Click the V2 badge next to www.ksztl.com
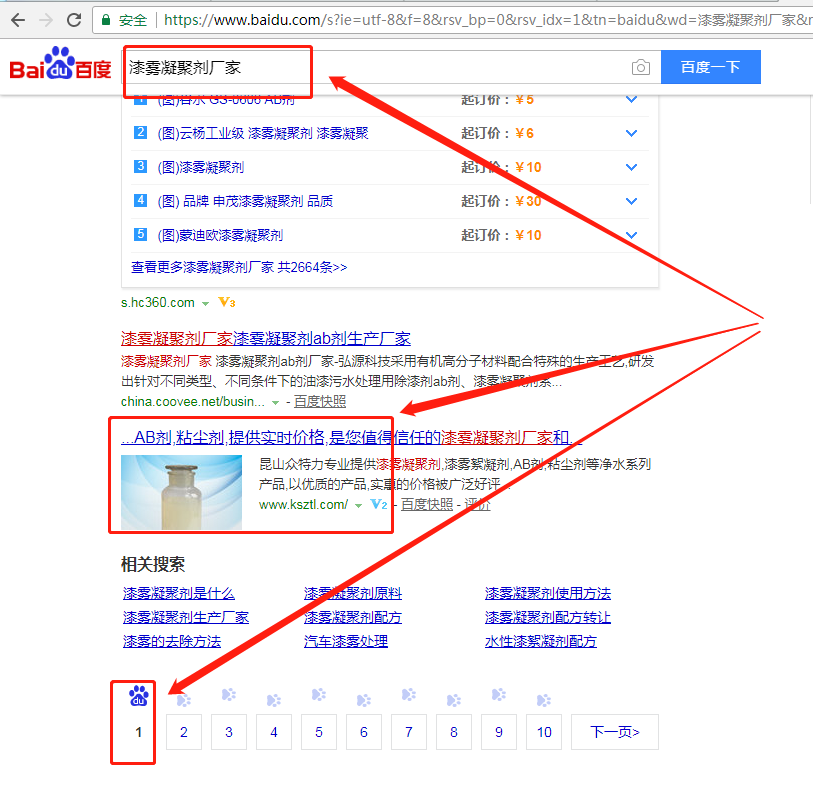813x788 pixels. point(378,505)
